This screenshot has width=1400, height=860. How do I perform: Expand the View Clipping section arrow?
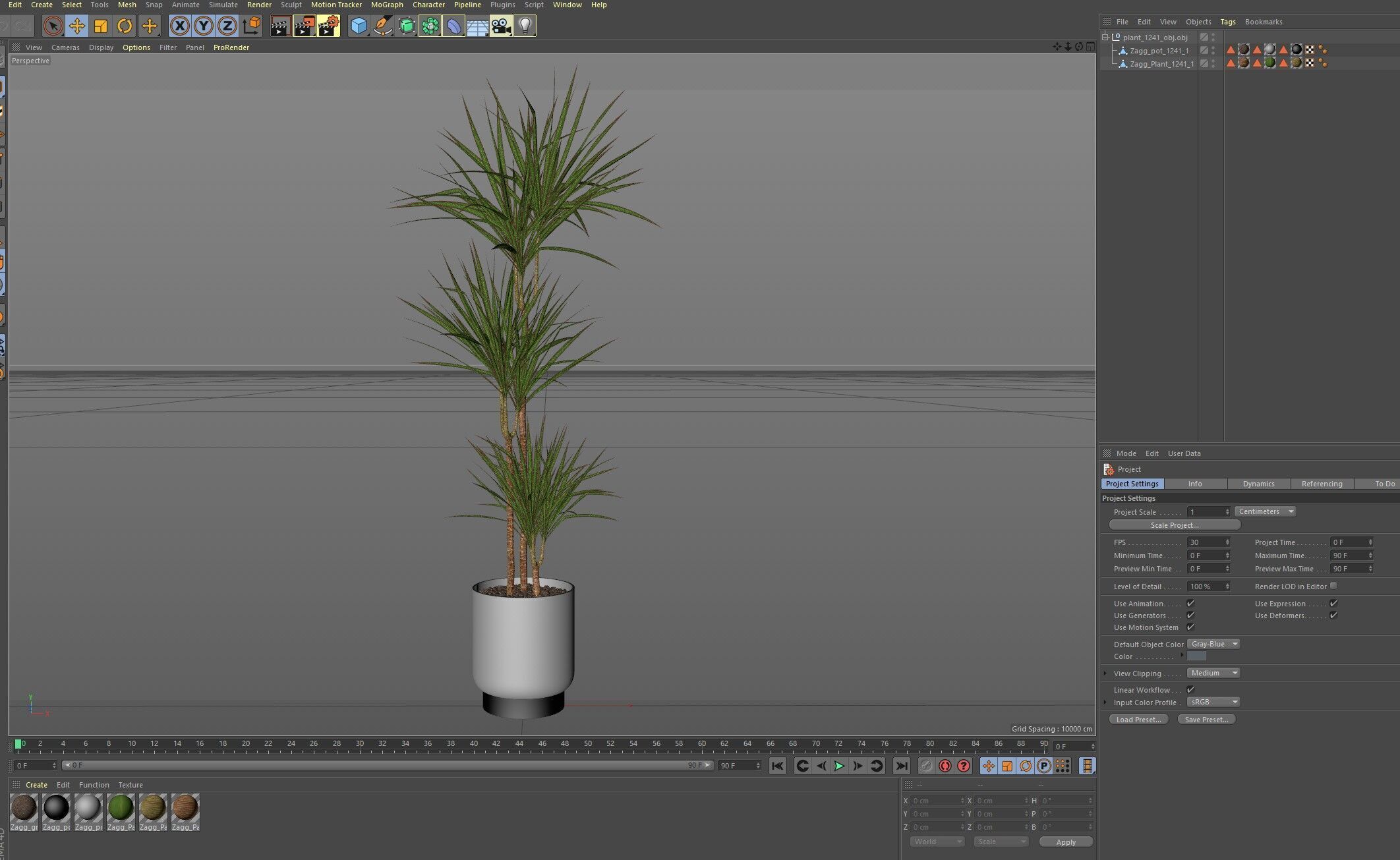1105,673
